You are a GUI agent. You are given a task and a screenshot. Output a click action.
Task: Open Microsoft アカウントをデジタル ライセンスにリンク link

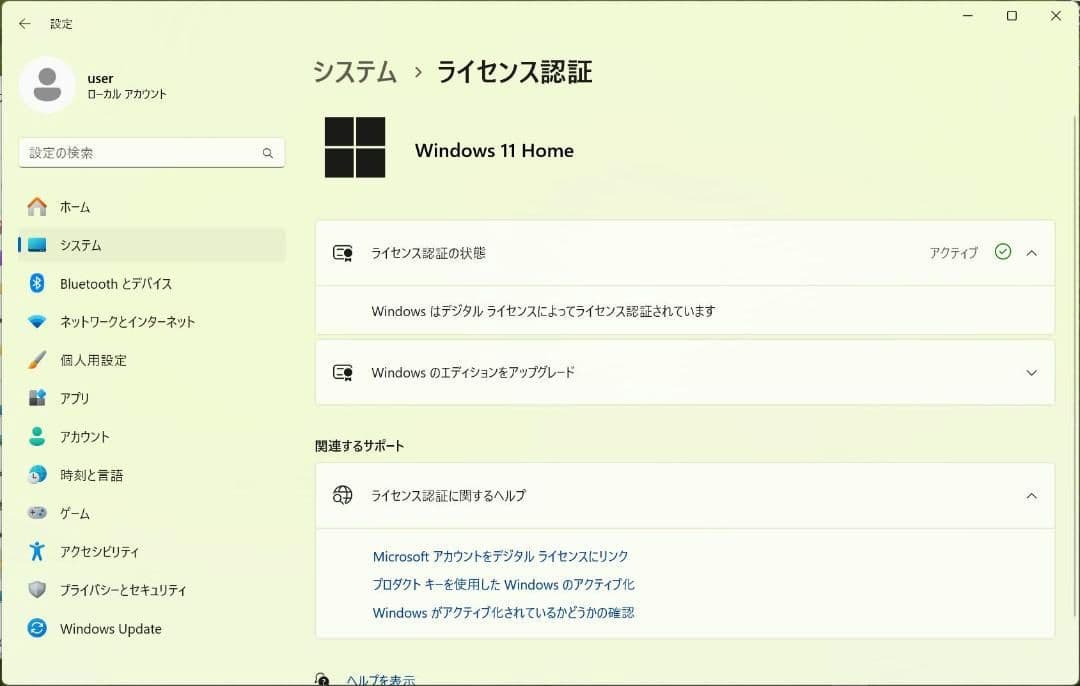click(x=500, y=556)
